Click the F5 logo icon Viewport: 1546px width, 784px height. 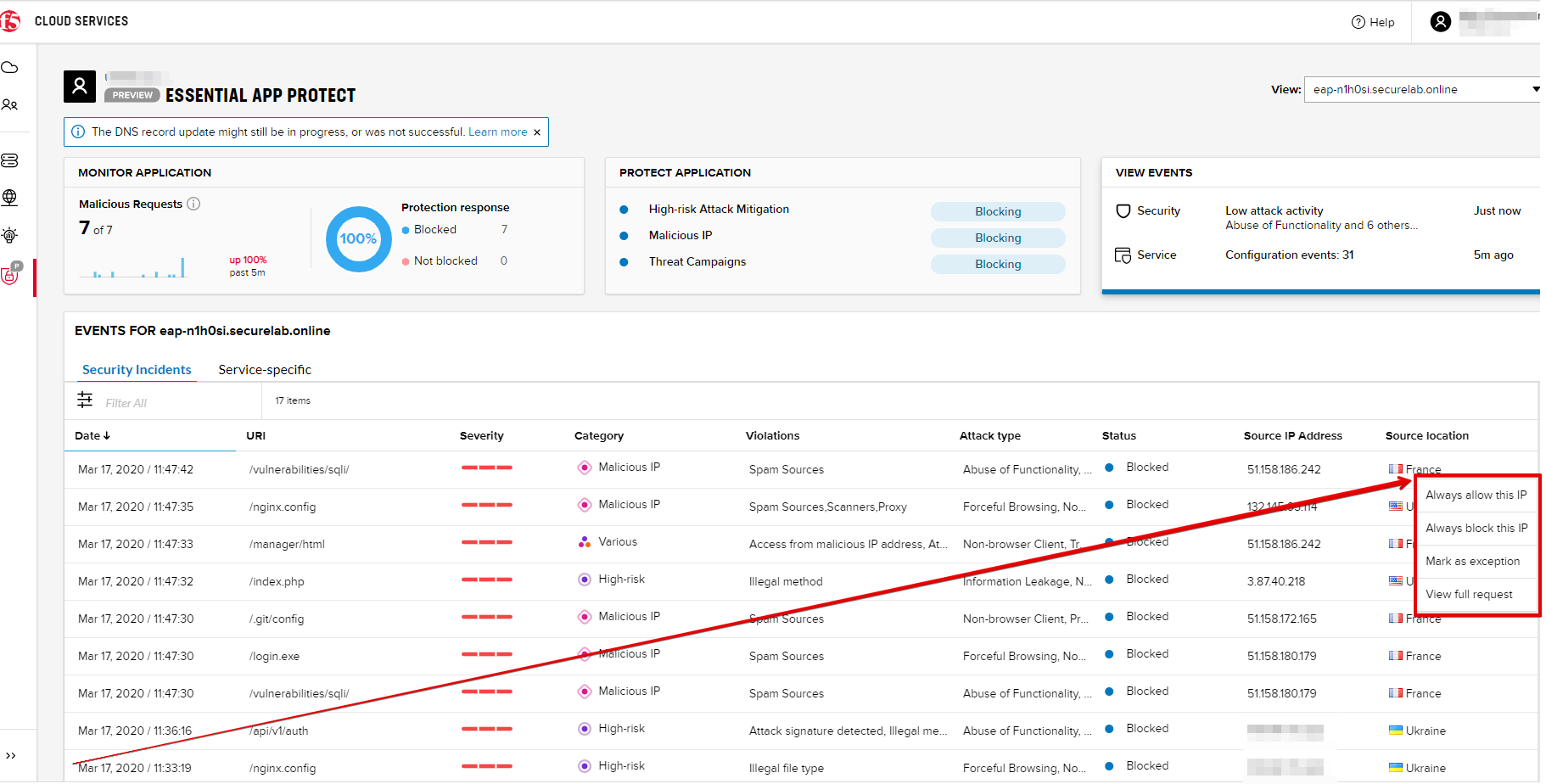(9, 21)
